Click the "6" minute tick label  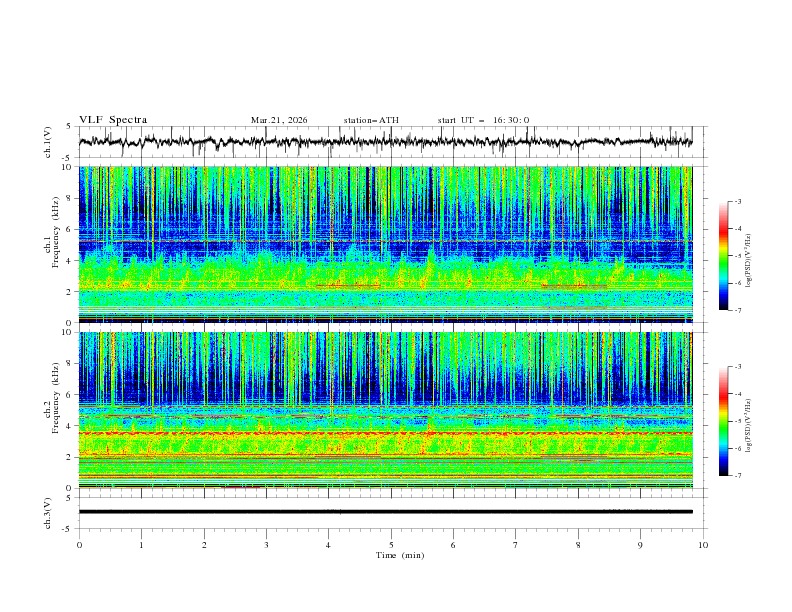pos(453,545)
